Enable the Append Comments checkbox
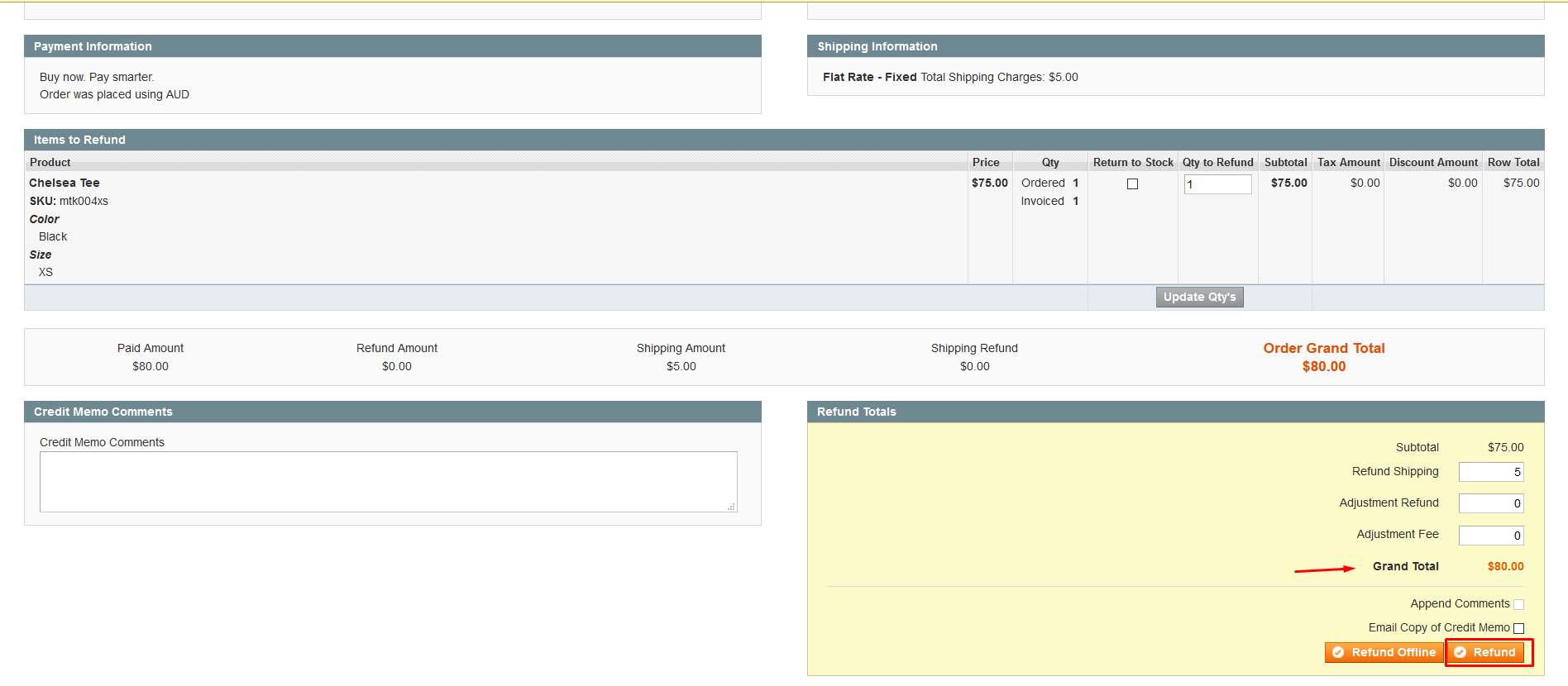This screenshot has height=686, width=1568. click(1518, 604)
